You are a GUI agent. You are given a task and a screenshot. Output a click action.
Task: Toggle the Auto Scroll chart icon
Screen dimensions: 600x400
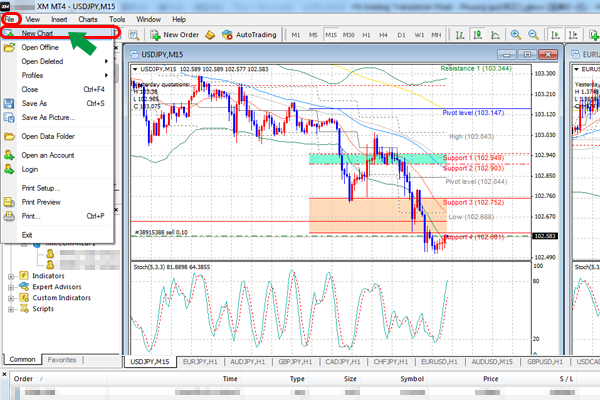coord(555,35)
